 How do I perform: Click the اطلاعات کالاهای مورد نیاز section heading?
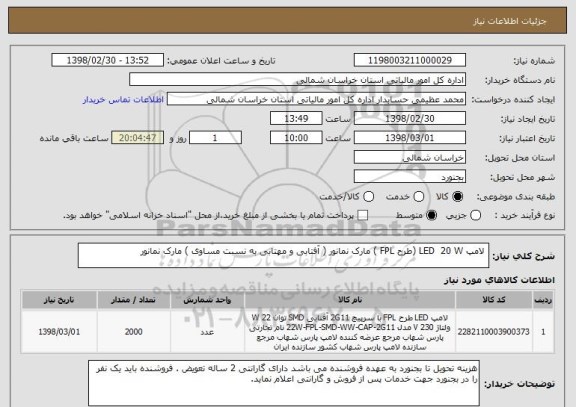[x=499, y=280]
